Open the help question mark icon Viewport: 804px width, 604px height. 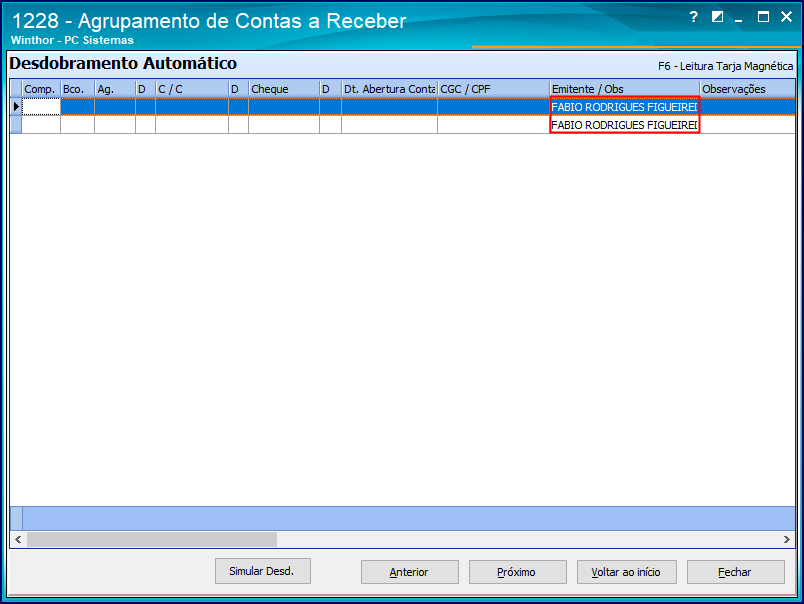pos(694,17)
